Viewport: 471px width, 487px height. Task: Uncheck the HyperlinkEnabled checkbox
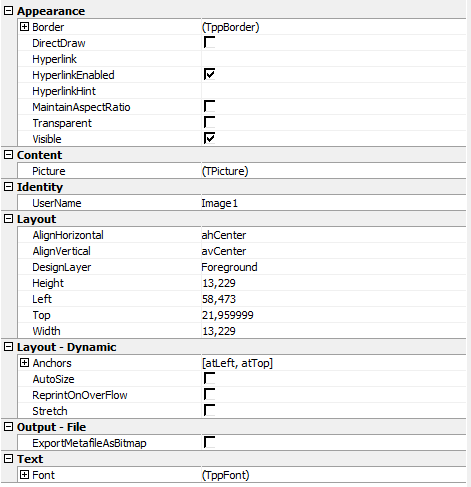tap(209, 75)
